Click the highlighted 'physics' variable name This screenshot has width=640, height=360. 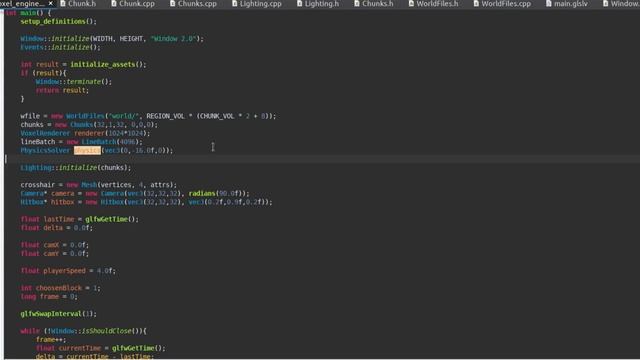coord(87,151)
